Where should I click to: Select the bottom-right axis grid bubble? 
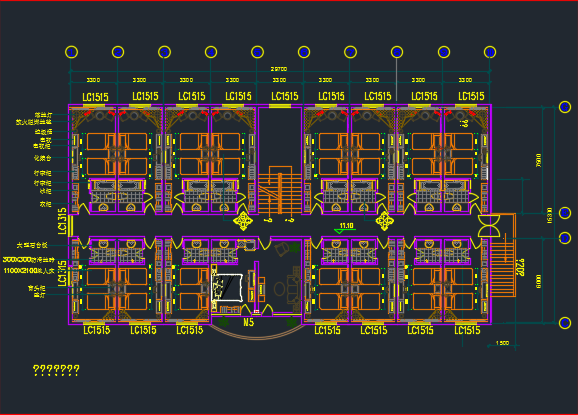point(565,323)
